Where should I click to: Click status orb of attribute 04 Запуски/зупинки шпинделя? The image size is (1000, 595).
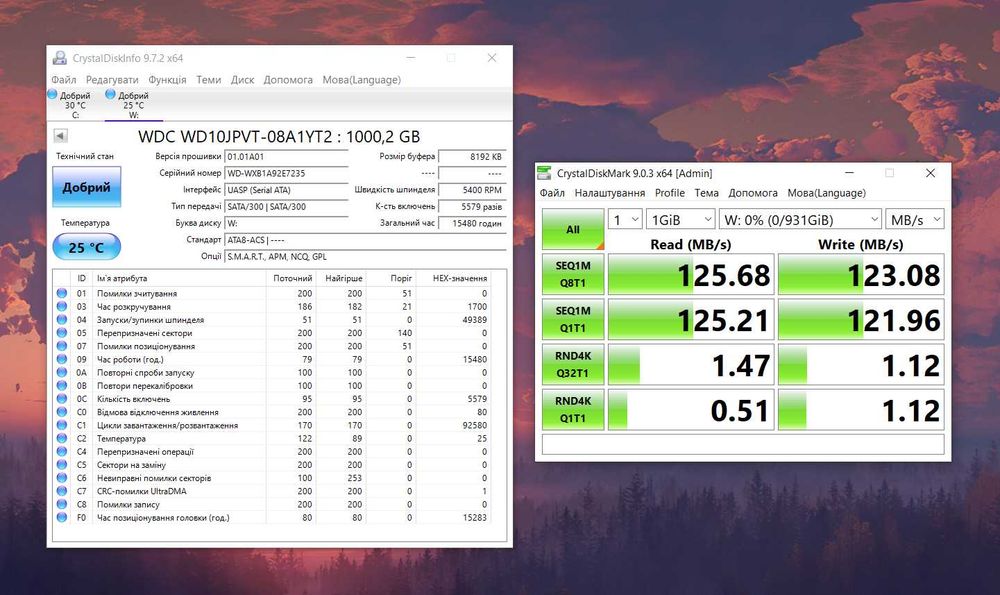point(62,320)
